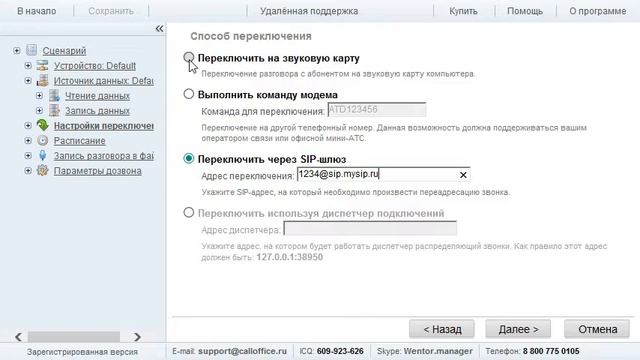Select Переключить используя диспетчер подключений radio
Image resolution: width=640 pixels, height=360 pixels.
click(189, 212)
